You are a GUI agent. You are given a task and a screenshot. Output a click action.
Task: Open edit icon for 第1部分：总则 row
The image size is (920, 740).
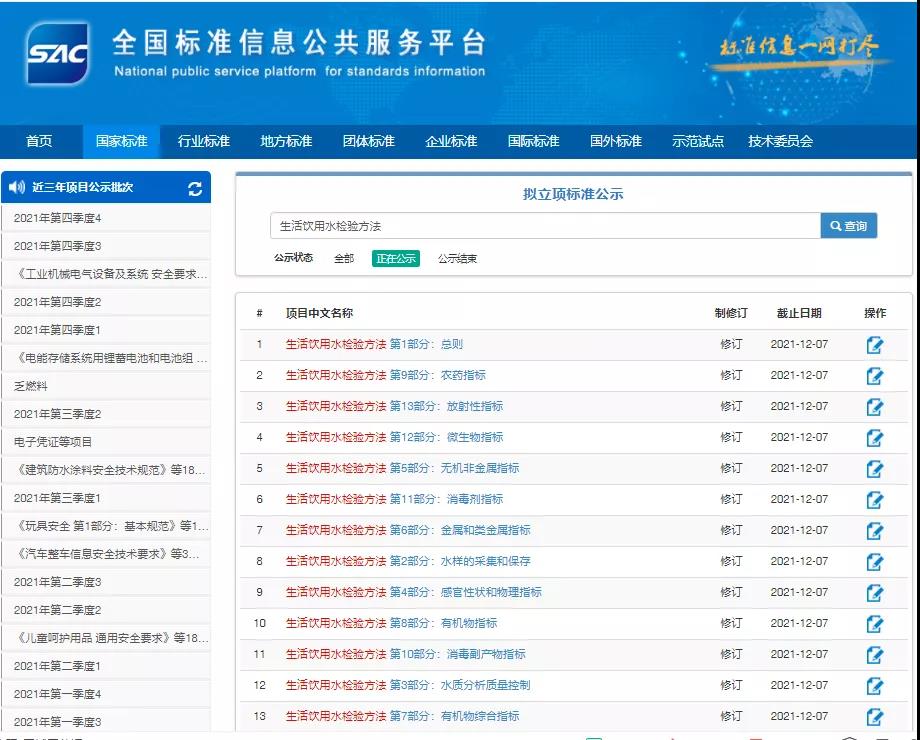click(874, 345)
